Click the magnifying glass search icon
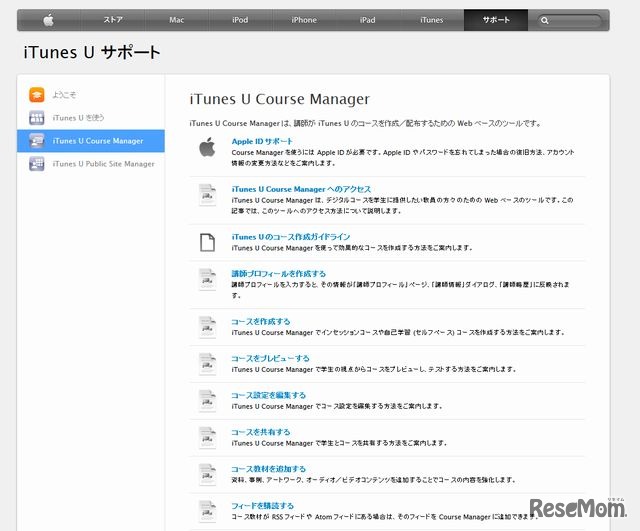 click(x=545, y=20)
